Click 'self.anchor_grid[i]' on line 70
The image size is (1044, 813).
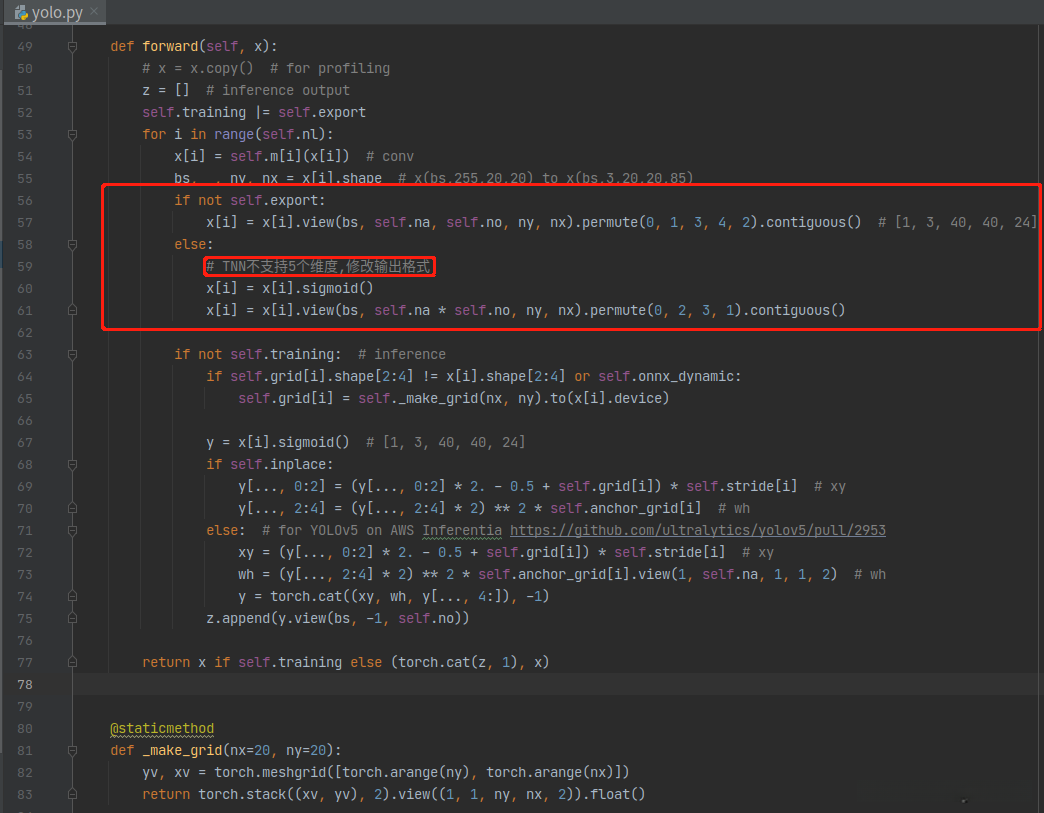tap(625, 508)
